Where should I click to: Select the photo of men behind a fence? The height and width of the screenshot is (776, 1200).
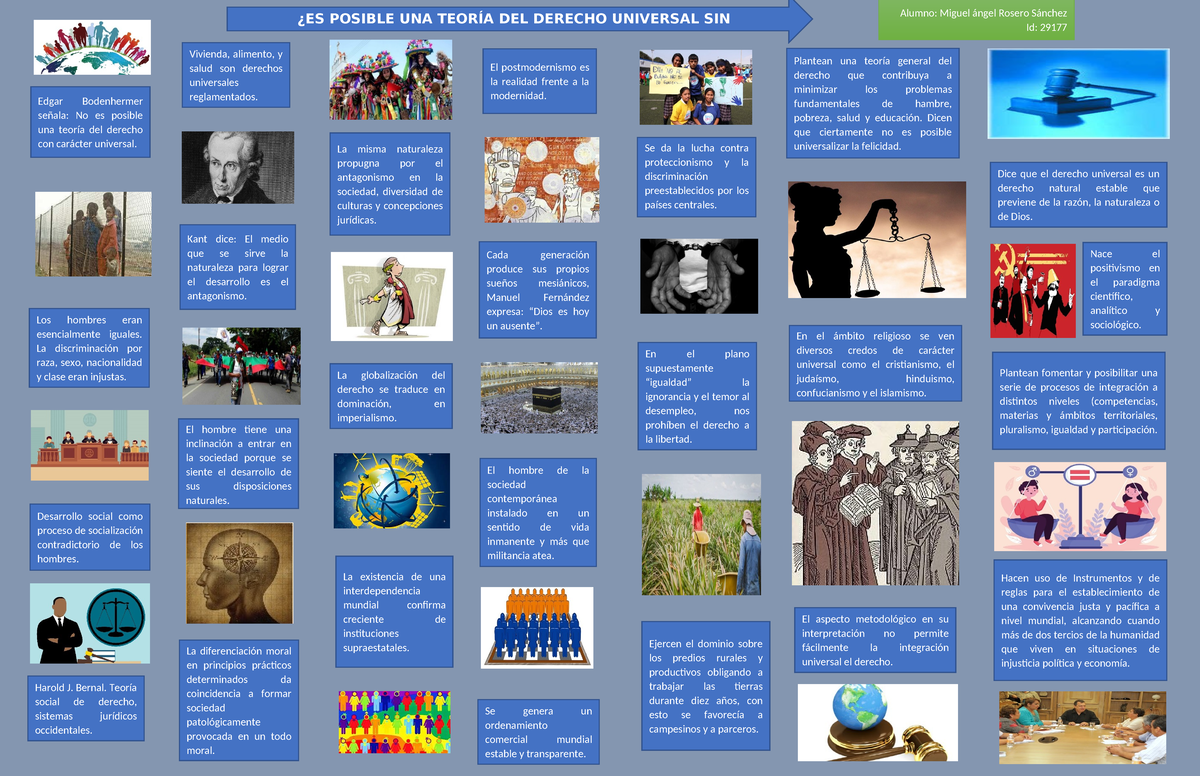93,234
